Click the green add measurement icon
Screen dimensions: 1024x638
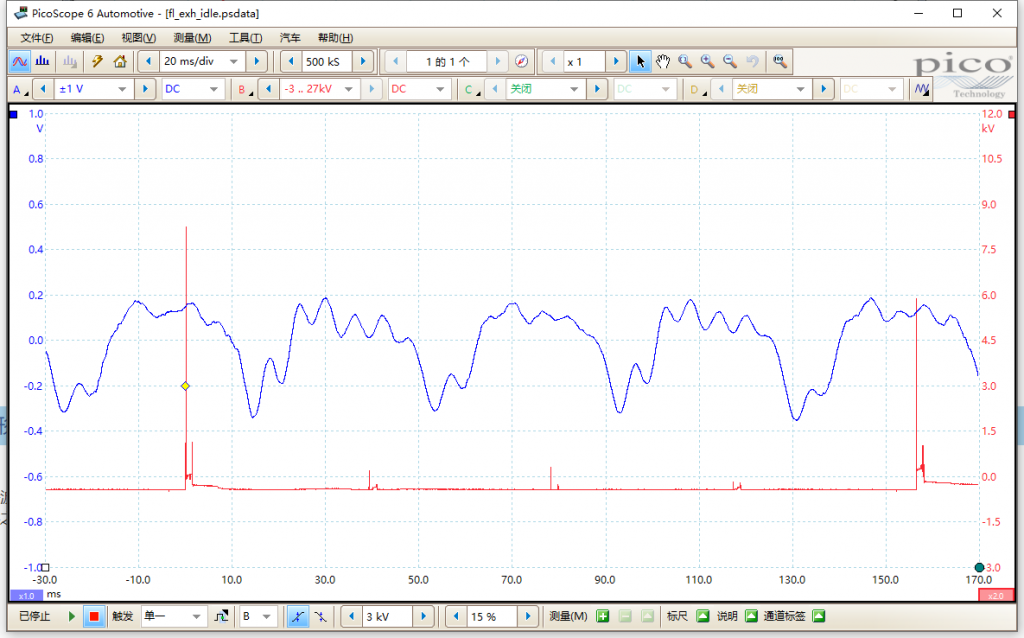(602, 616)
